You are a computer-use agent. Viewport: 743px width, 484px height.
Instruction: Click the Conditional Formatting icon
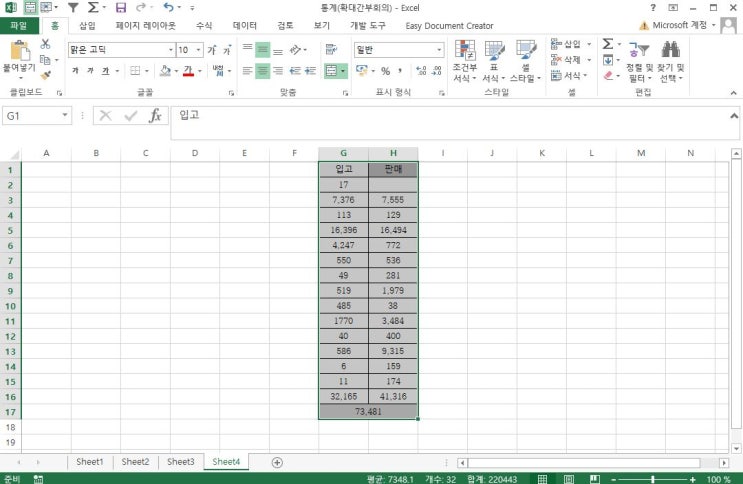click(465, 50)
